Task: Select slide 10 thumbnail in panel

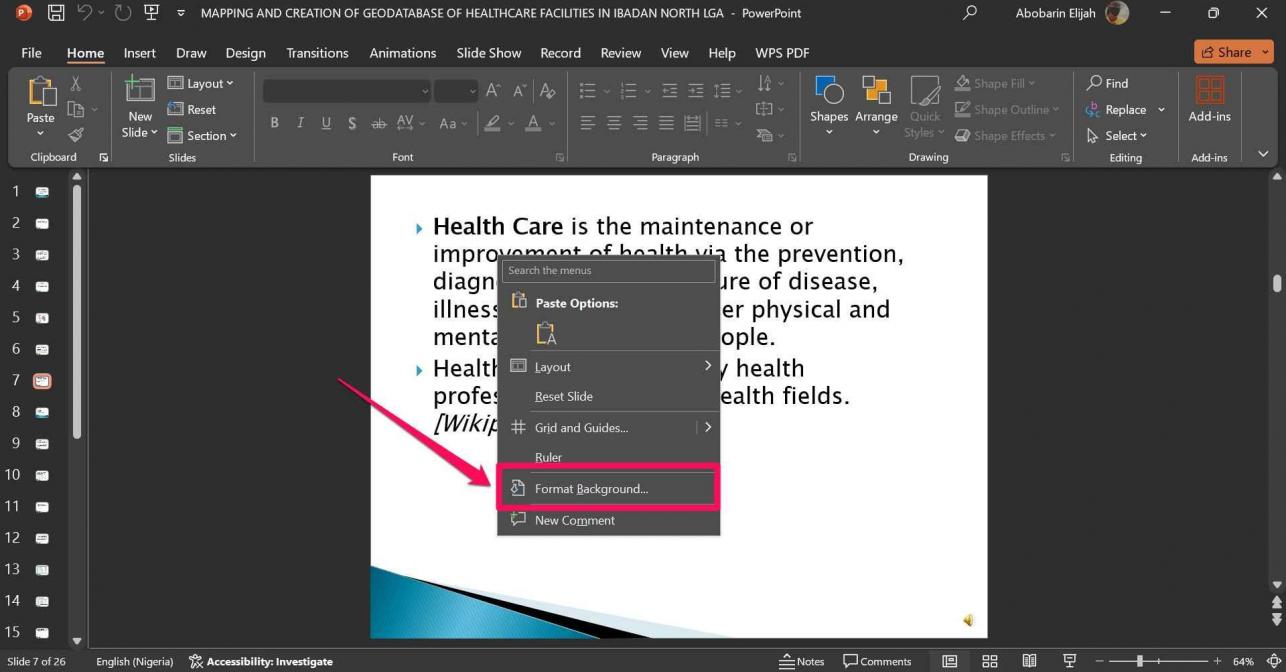Action: (42, 475)
